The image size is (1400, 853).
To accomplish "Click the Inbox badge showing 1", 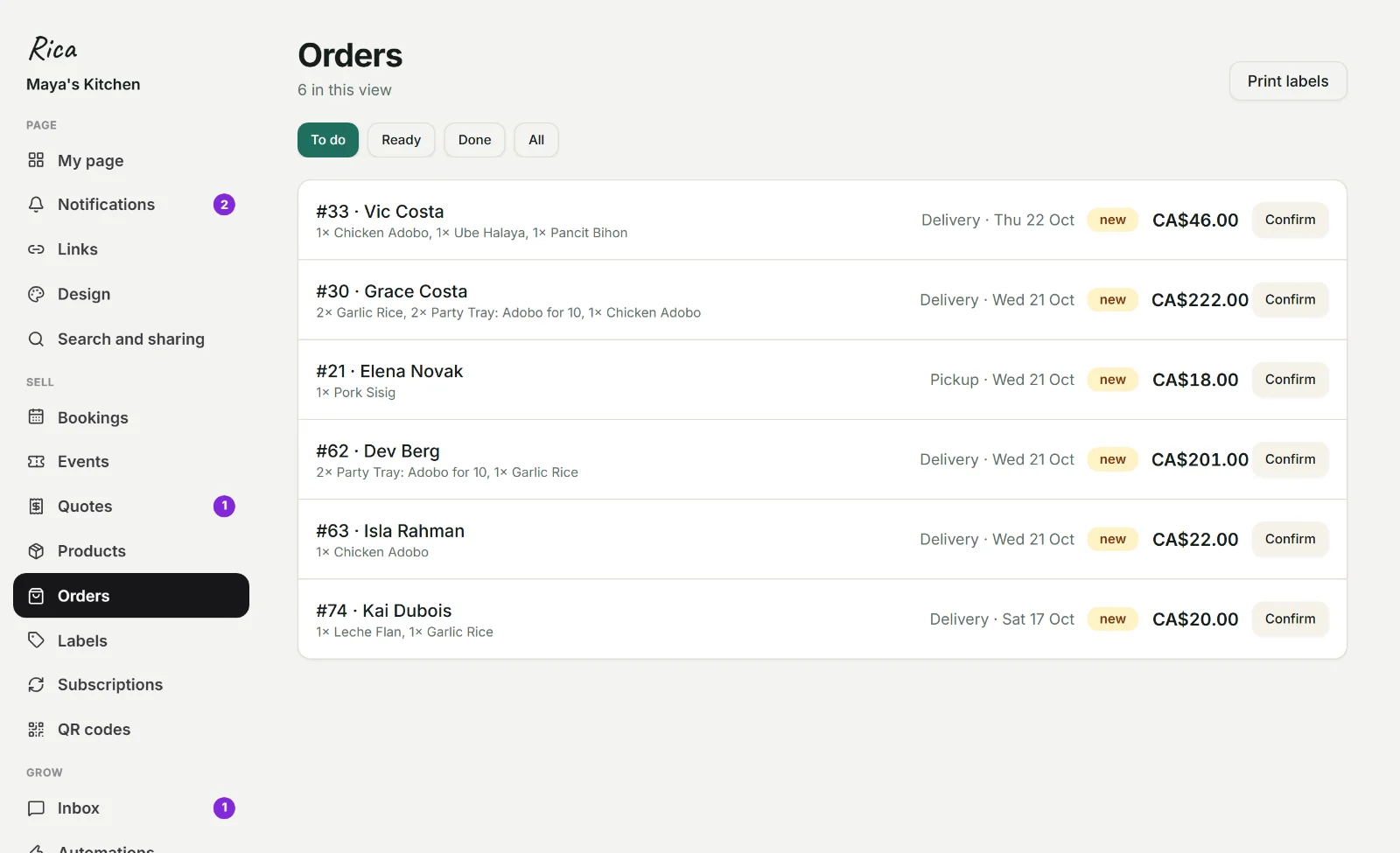I will 224,808.
